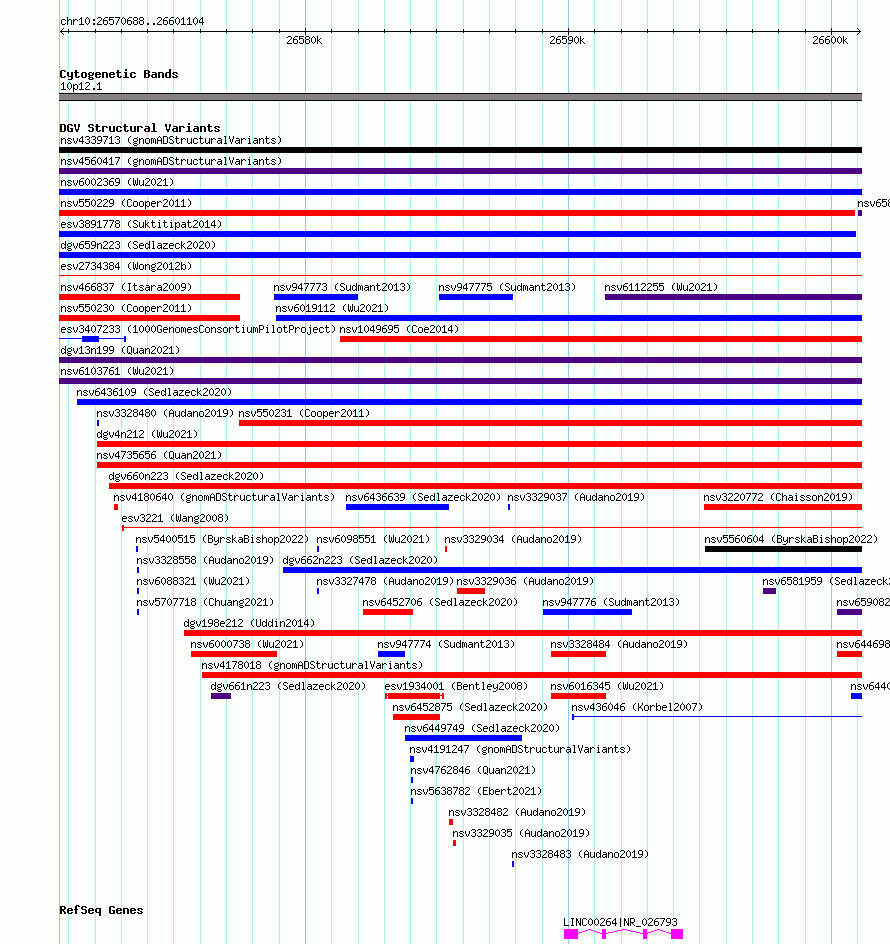Open nsv6098551 (Wu2021) variant
Image resolution: width=890 pixels, height=944 pixels.
373,541
